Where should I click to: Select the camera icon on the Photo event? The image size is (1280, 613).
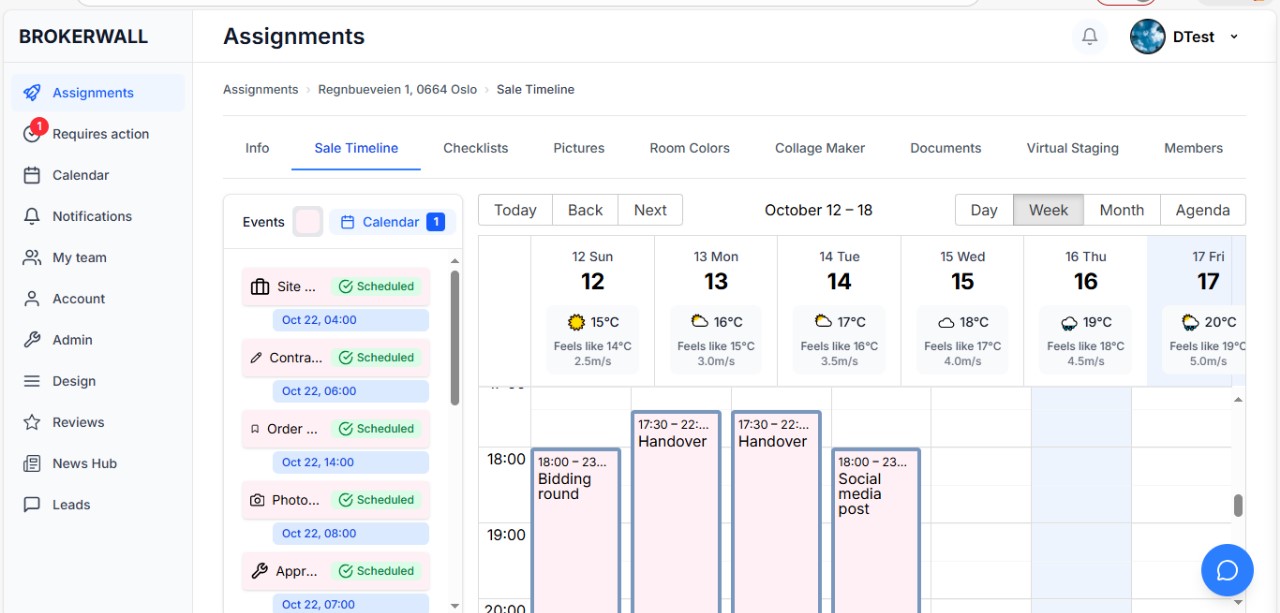[256, 499]
